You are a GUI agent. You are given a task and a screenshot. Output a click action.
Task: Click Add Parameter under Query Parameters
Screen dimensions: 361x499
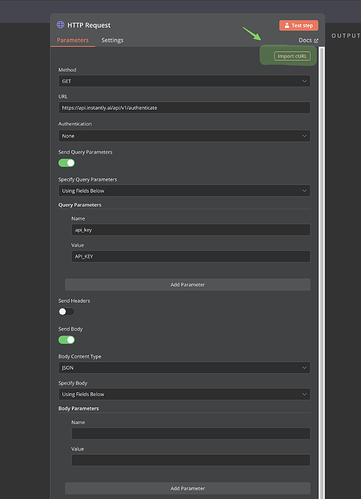point(188,285)
